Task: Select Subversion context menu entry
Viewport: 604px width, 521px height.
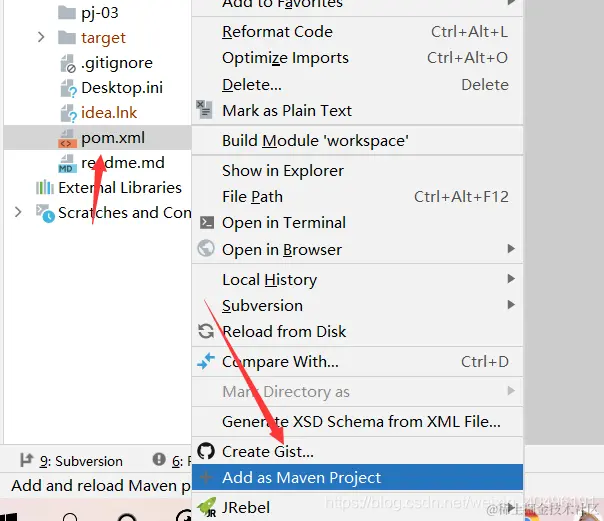Action: 357,305
